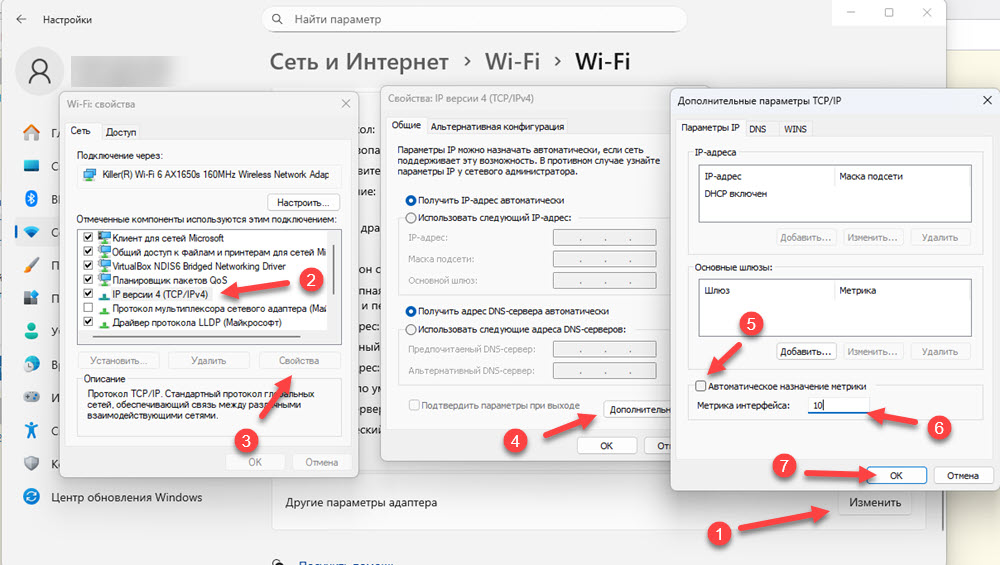Switch to the DNS tab
Image resolution: width=1000 pixels, height=565 pixels.
tap(758, 128)
